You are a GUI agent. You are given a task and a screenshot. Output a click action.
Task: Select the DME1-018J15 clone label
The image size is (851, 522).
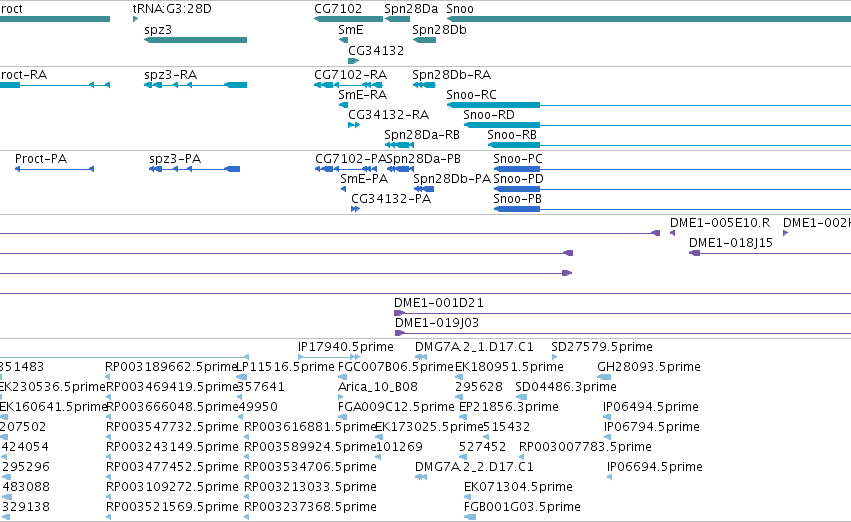(x=731, y=243)
